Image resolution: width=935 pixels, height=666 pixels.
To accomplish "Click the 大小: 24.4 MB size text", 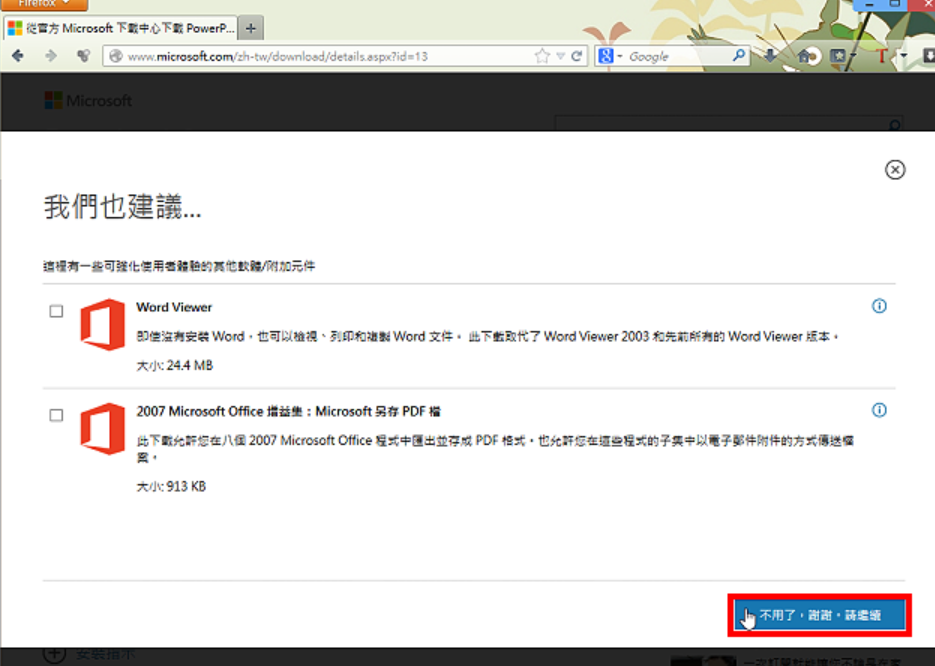I will click(x=175, y=365).
